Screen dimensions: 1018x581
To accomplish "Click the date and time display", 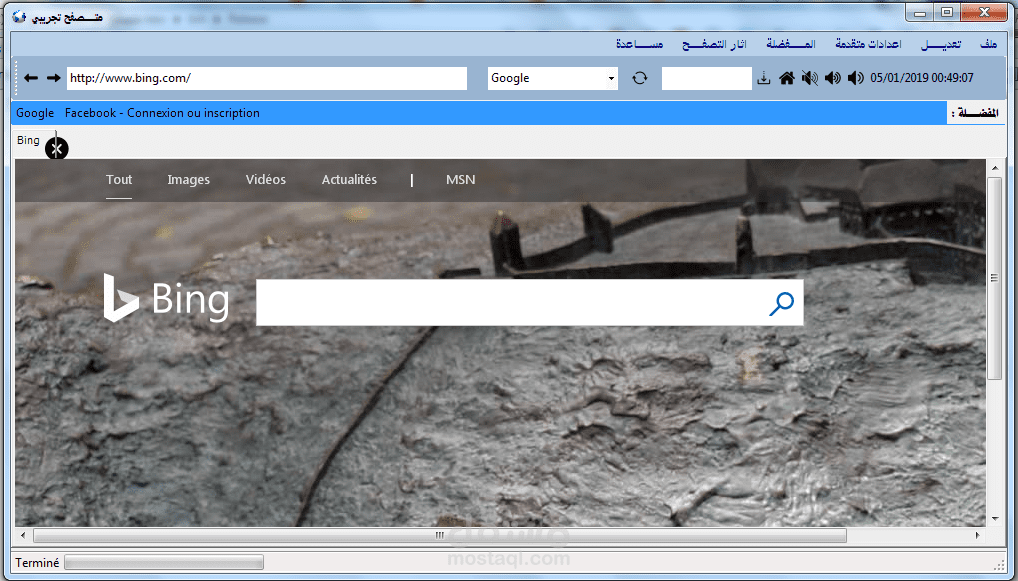I will [x=922, y=78].
